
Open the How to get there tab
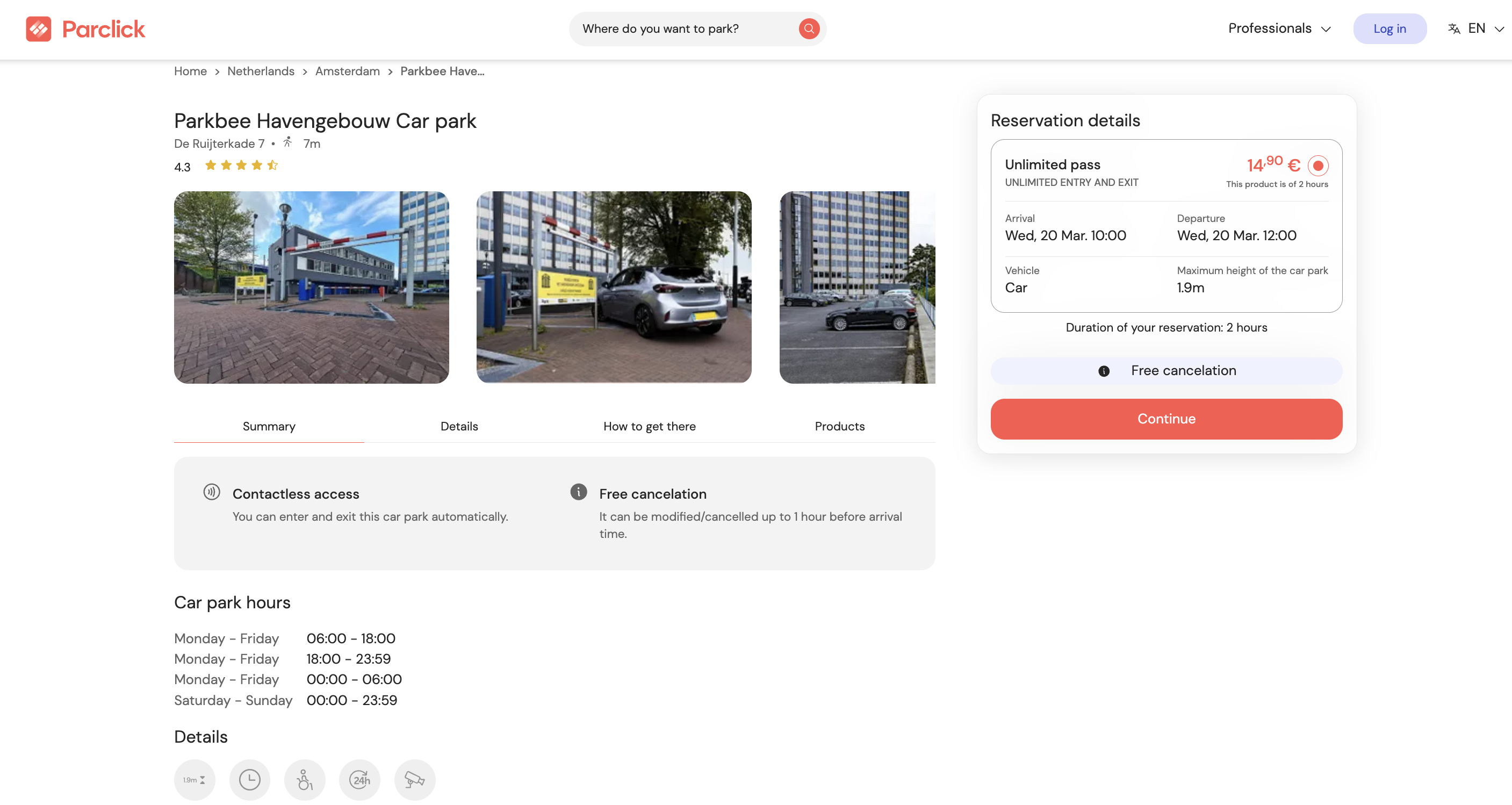point(649,426)
